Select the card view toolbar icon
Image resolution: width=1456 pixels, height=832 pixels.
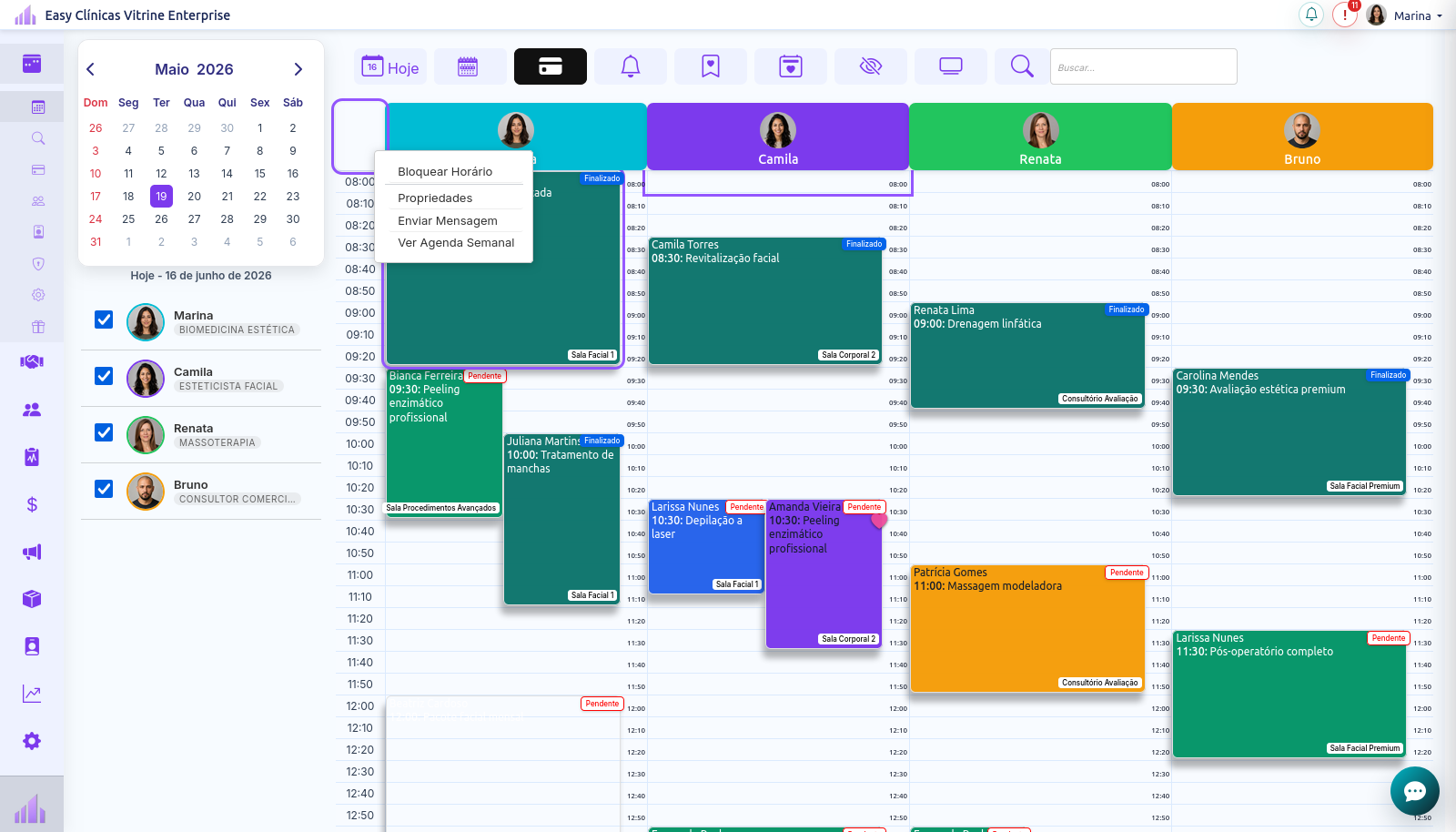[x=551, y=66]
